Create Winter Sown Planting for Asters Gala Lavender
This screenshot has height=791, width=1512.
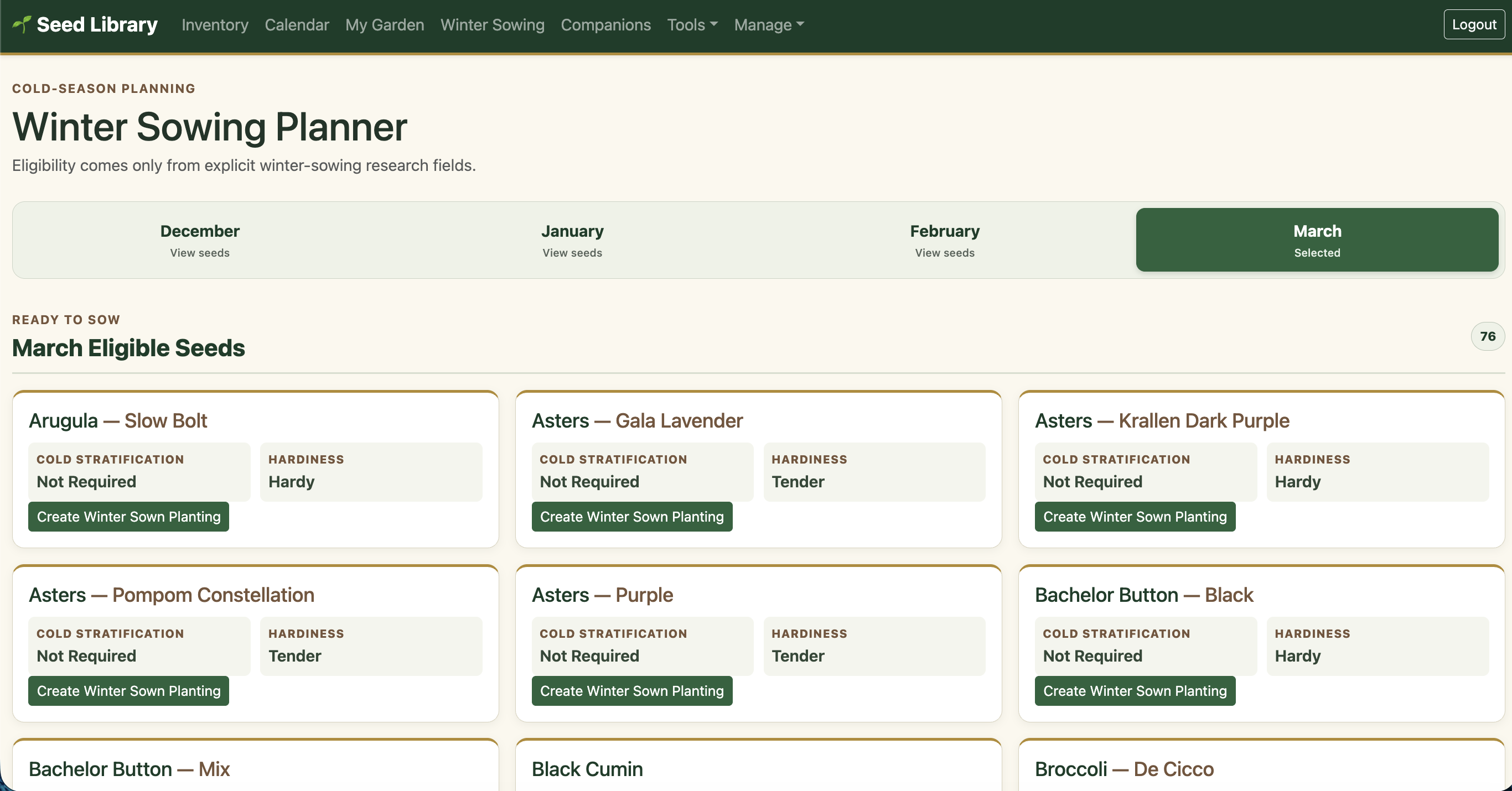pyautogui.click(x=631, y=517)
